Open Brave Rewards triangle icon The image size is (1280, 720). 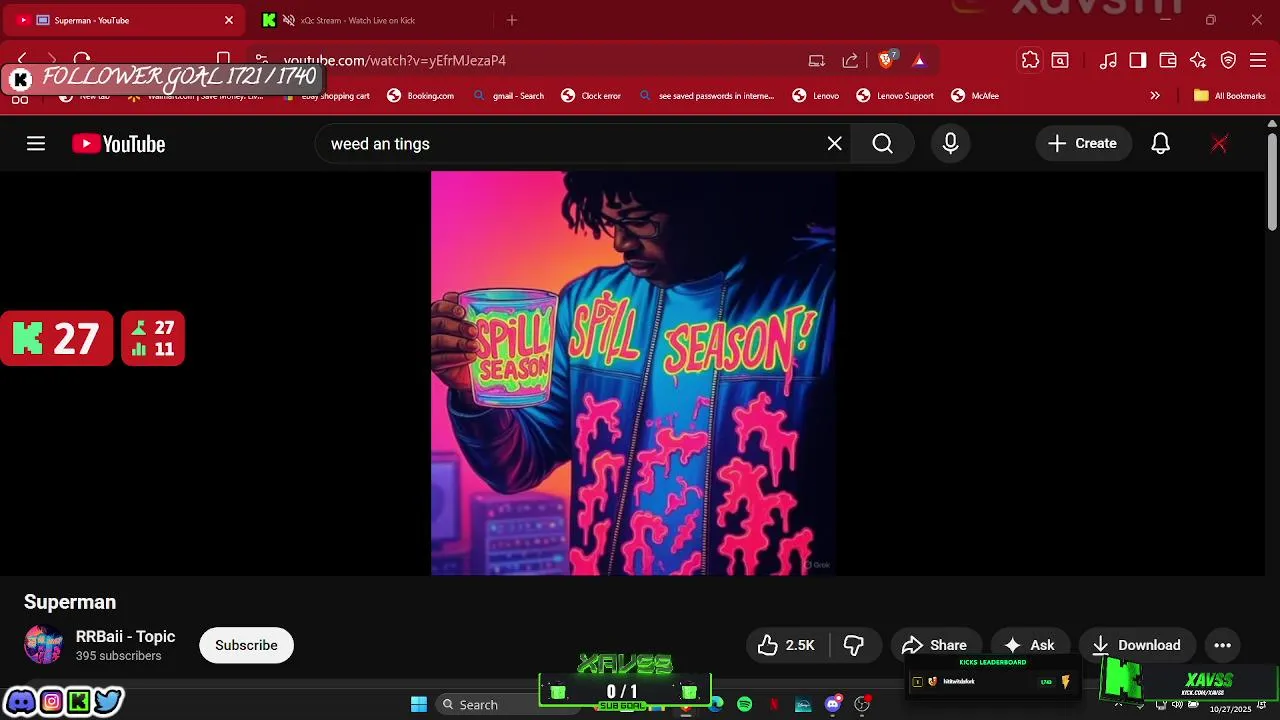(x=918, y=60)
